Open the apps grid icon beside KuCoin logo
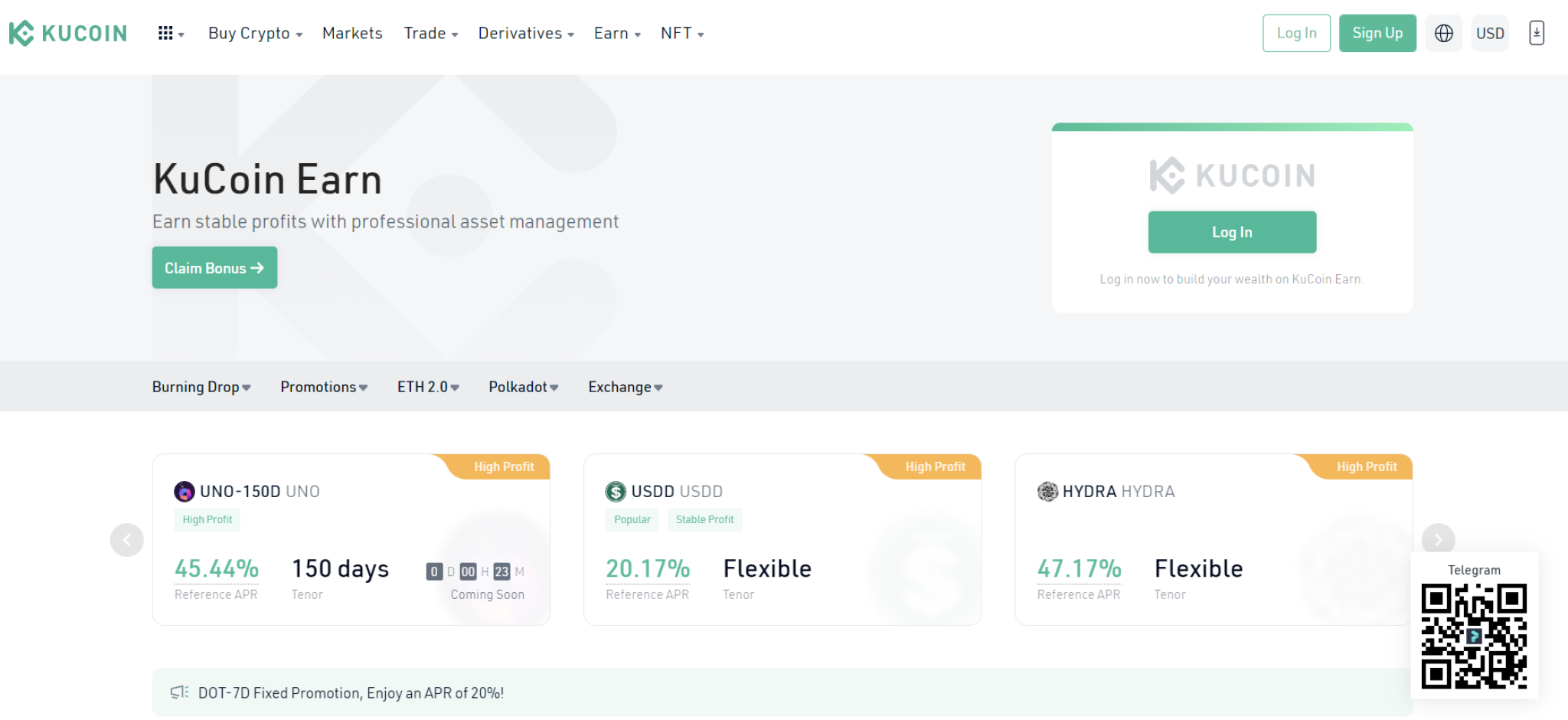This screenshot has width=1568, height=720. (x=167, y=32)
